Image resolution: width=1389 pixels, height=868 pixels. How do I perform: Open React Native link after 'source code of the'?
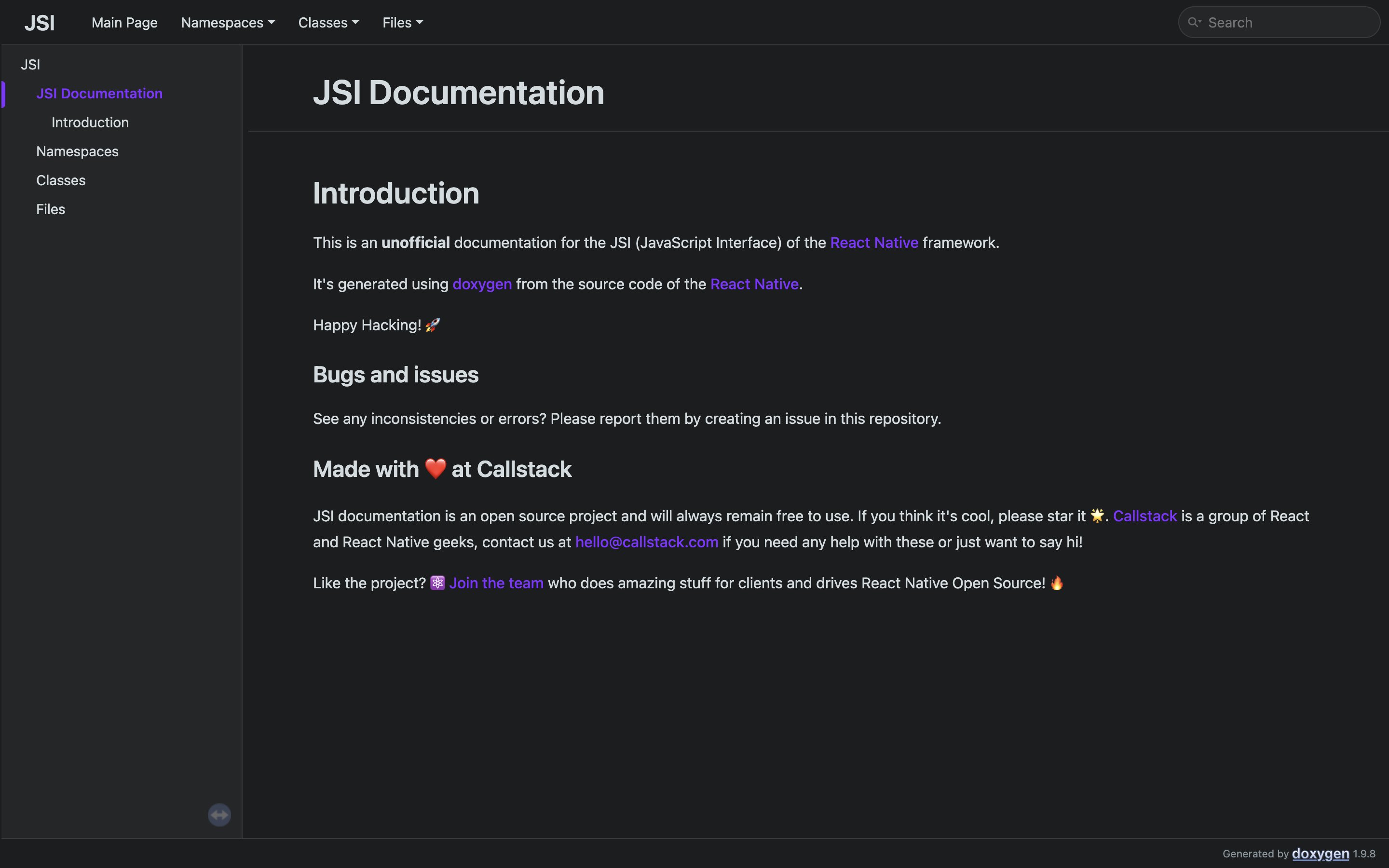(754, 284)
